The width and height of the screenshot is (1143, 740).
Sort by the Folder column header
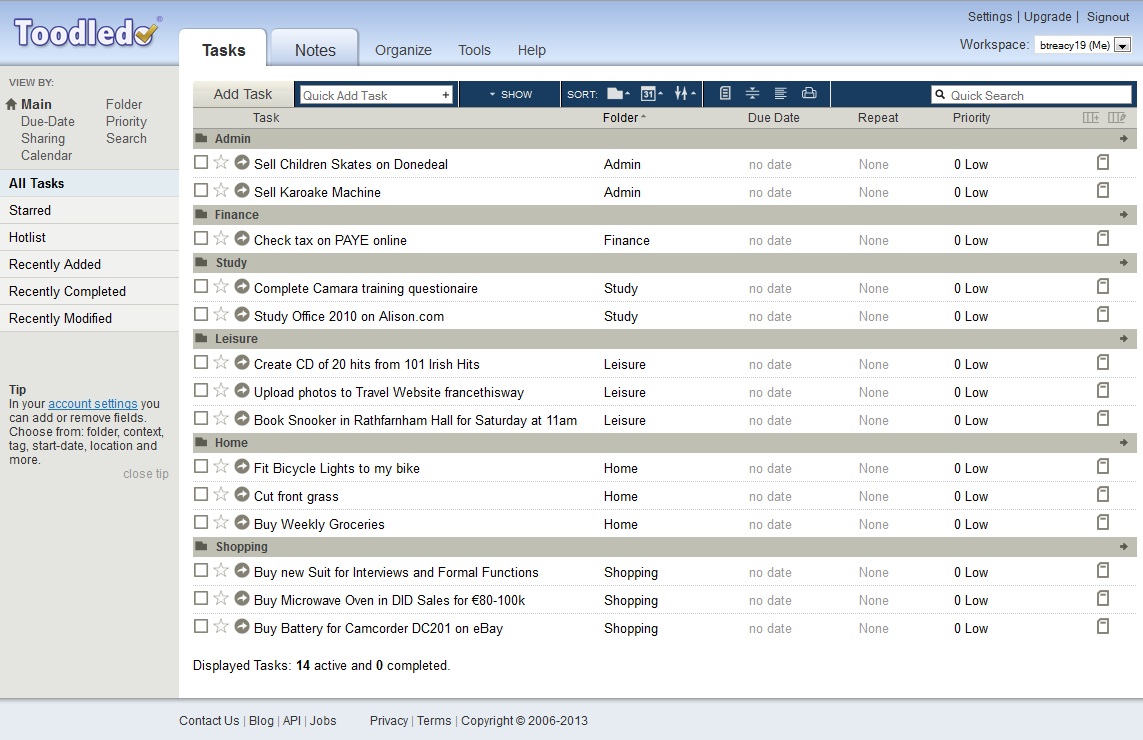(x=624, y=117)
